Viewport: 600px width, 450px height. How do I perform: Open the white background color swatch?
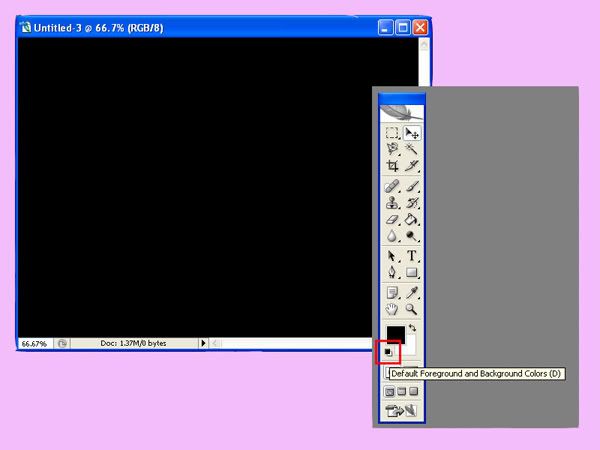tap(411, 345)
